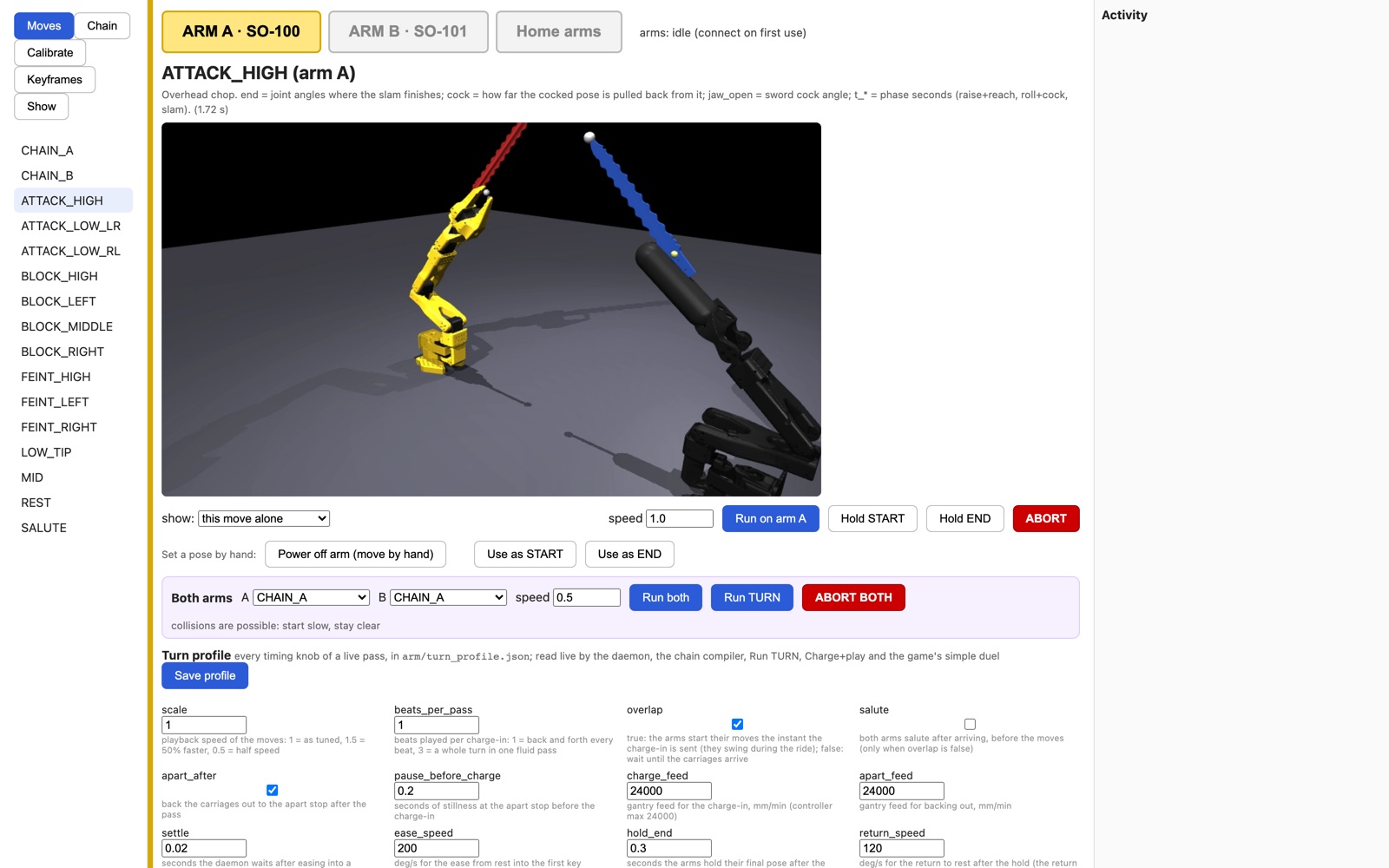Select BLOCK_HIGH in the moves list
This screenshot has width=1389, height=868.
pyautogui.click(x=73, y=276)
